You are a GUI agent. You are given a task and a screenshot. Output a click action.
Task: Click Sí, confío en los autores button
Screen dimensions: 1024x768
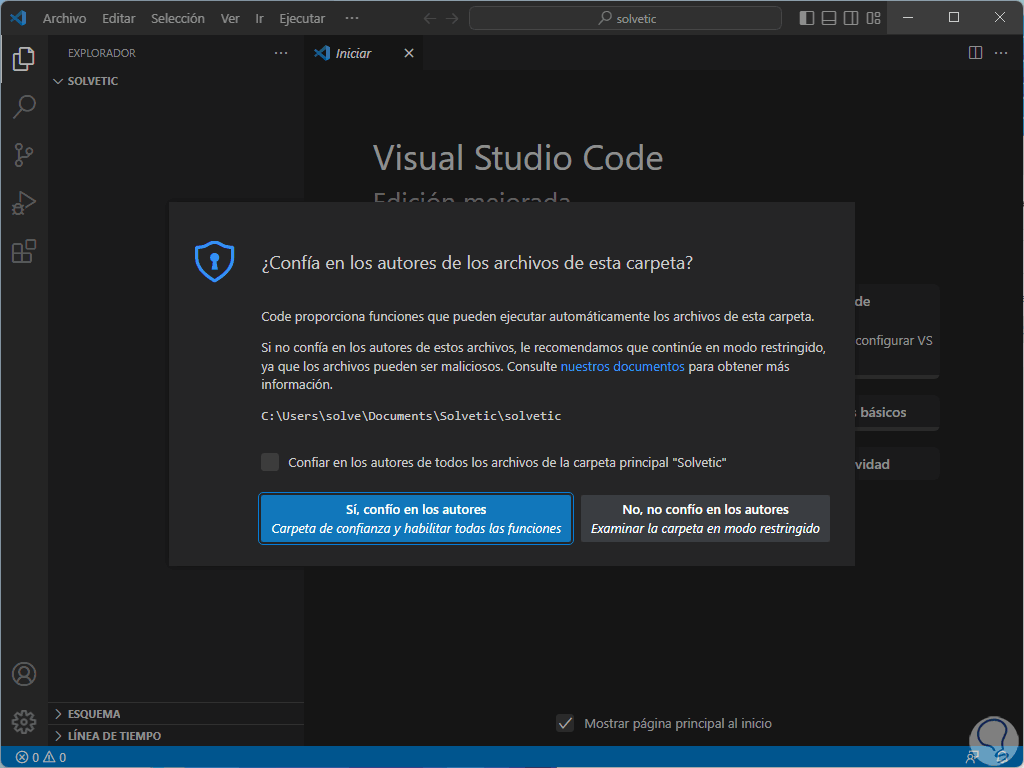coord(416,519)
